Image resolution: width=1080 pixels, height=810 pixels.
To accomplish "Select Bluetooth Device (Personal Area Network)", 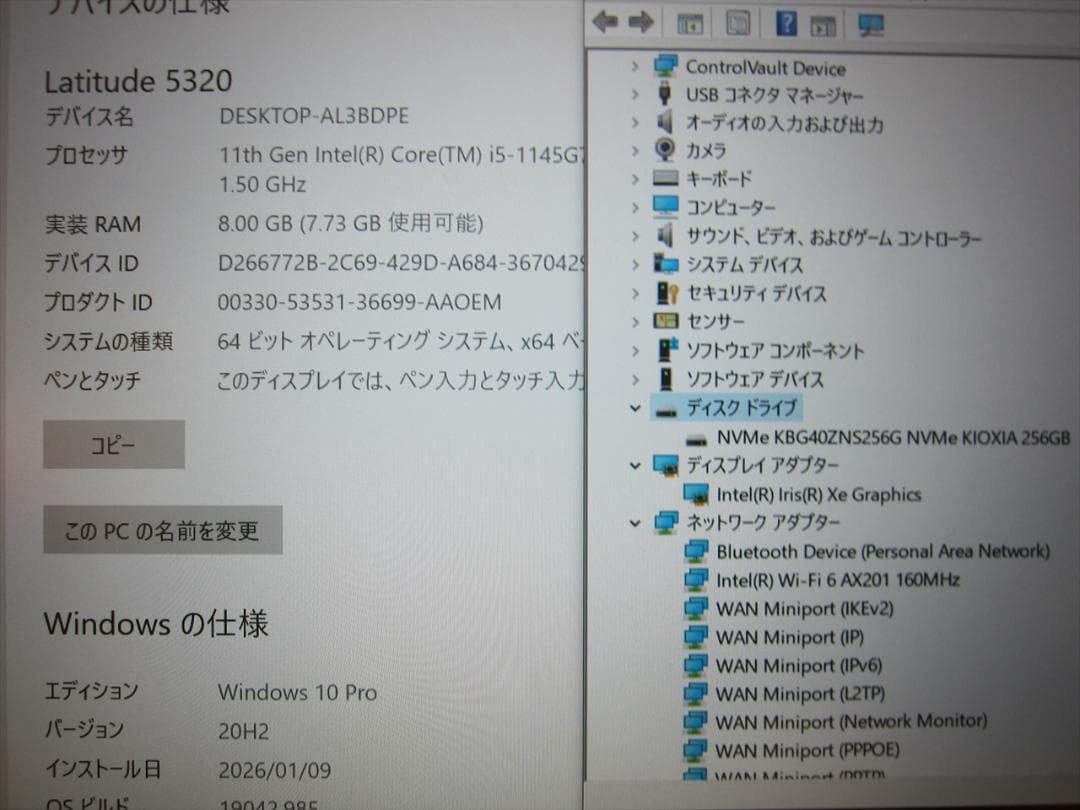I will pyautogui.click(x=883, y=551).
